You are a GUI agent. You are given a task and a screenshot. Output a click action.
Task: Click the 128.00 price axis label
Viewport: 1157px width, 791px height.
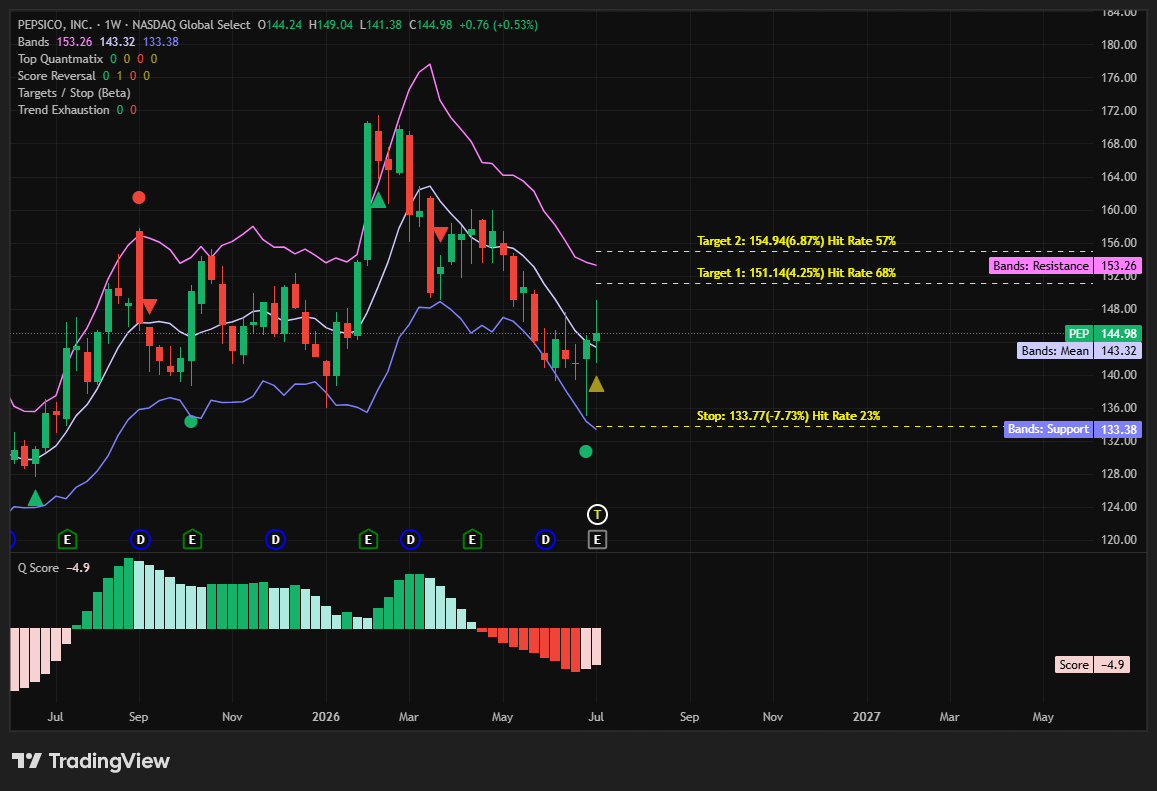1119,473
